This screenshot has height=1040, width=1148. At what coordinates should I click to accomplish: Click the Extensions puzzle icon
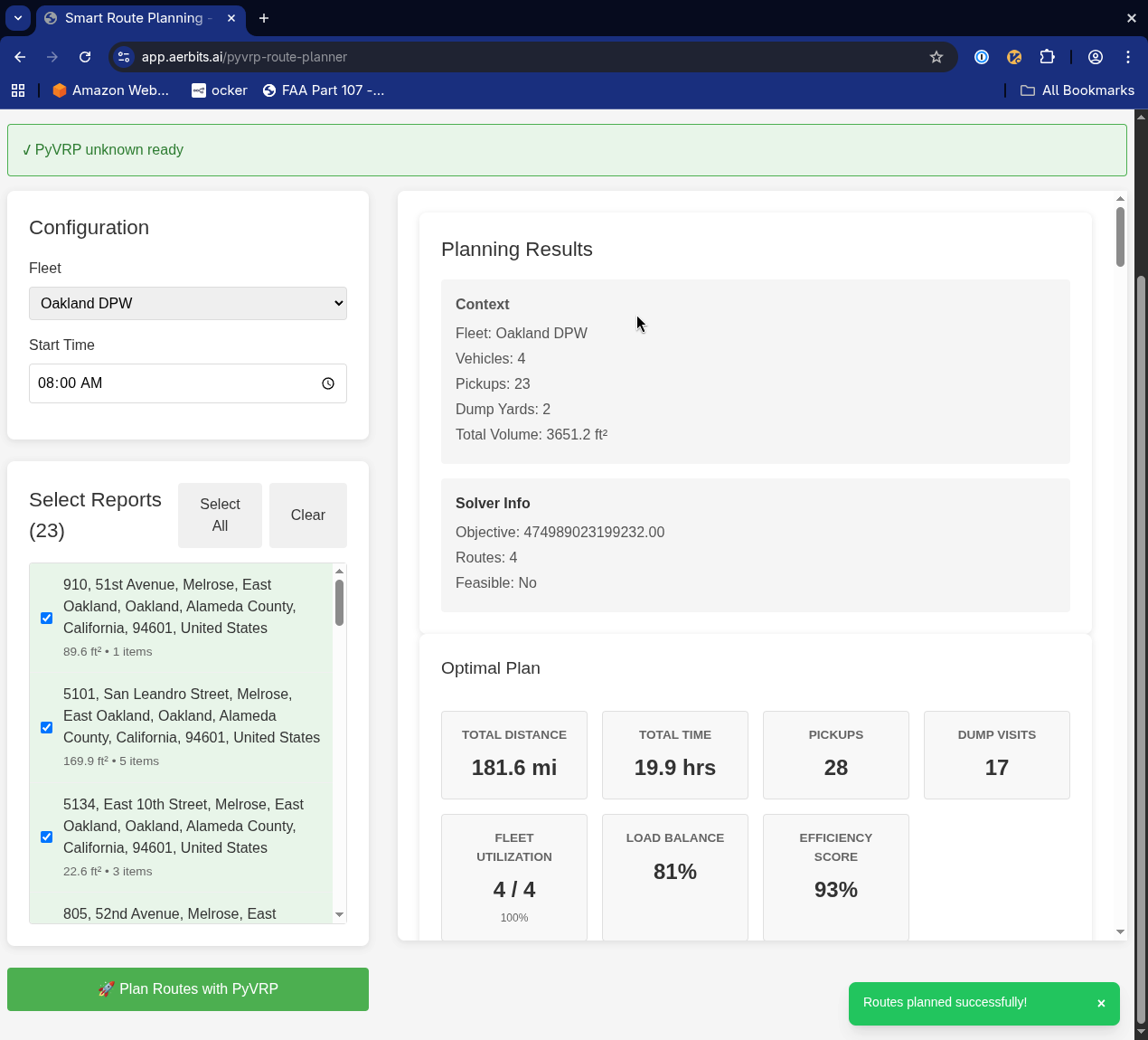tap(1047, 57)
